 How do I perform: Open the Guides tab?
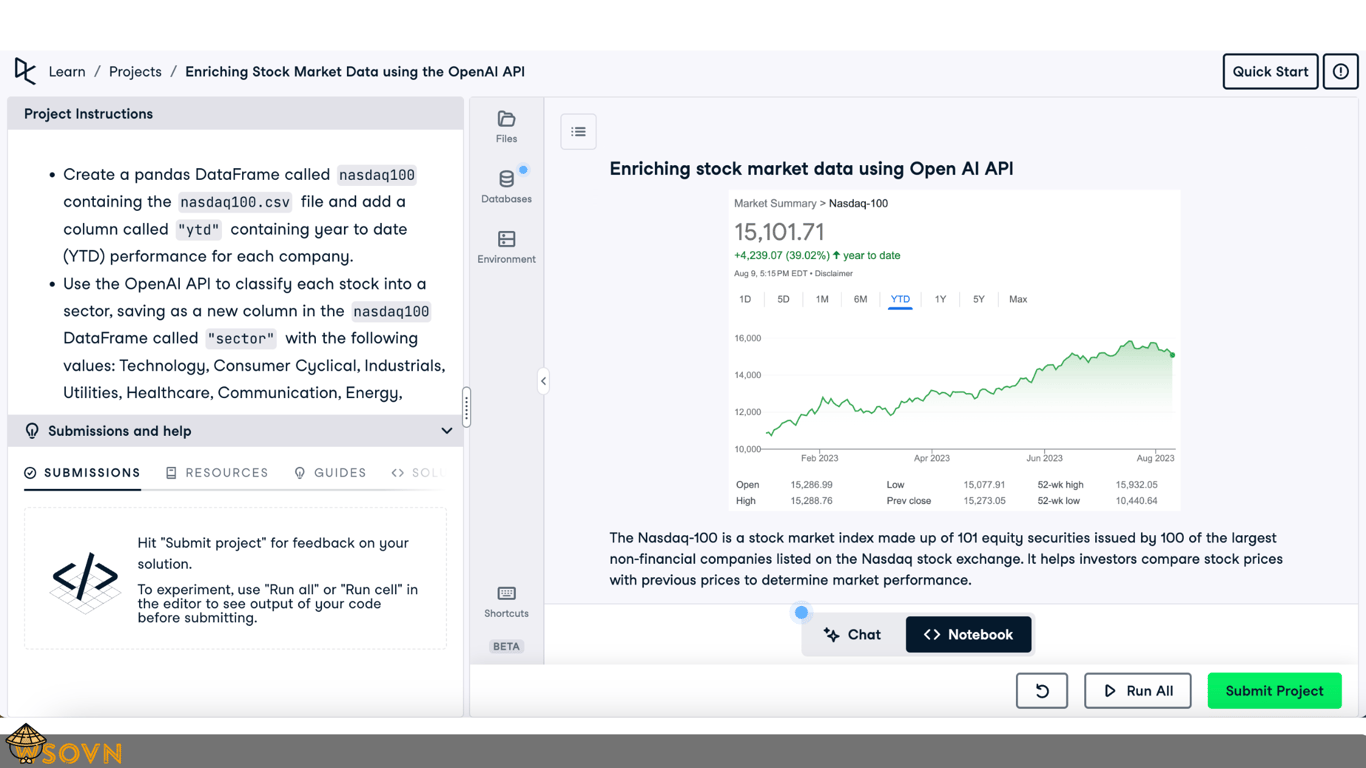[x=331, y=472]
